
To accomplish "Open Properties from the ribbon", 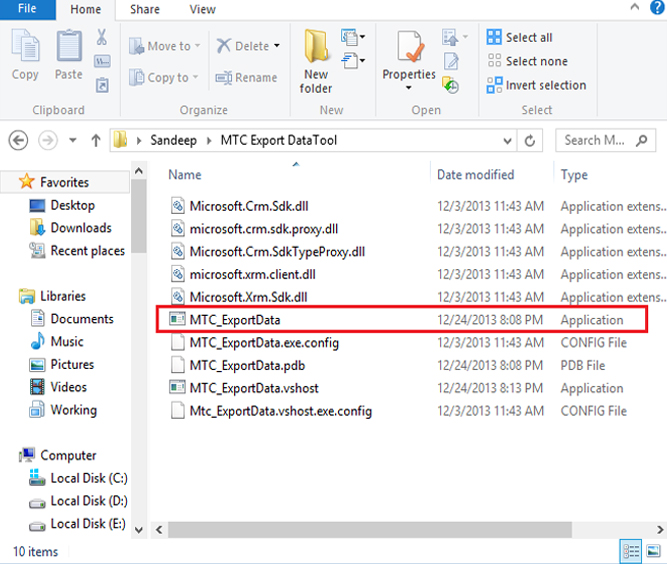I will (x=408, y=60).
